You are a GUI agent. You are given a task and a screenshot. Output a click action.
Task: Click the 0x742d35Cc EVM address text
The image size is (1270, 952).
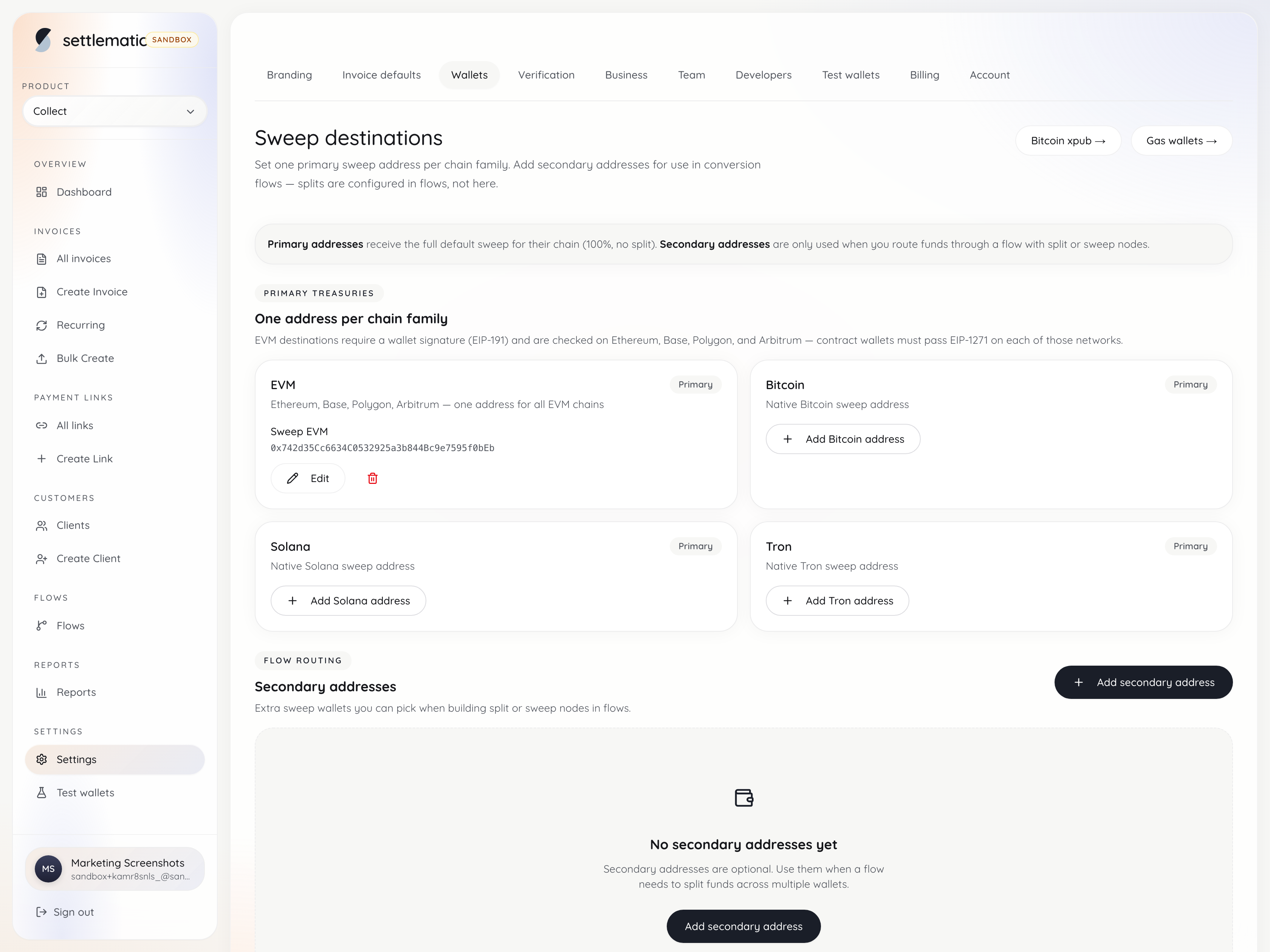pos(383,448)
